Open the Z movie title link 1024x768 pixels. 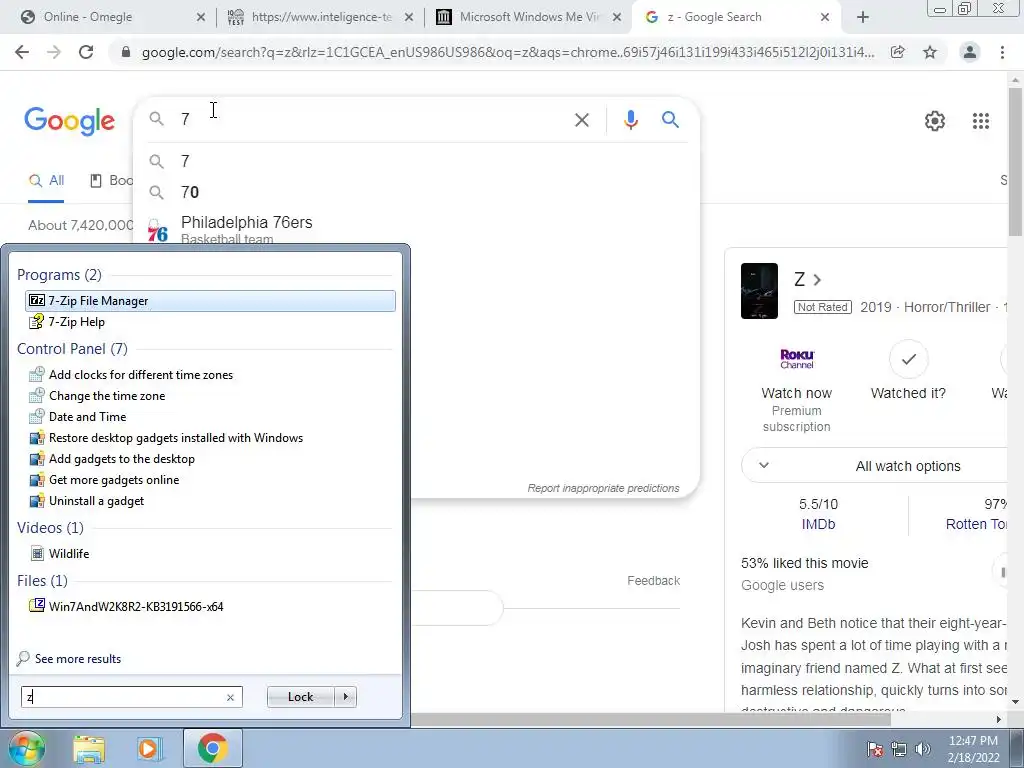click(x=807, y=280)
